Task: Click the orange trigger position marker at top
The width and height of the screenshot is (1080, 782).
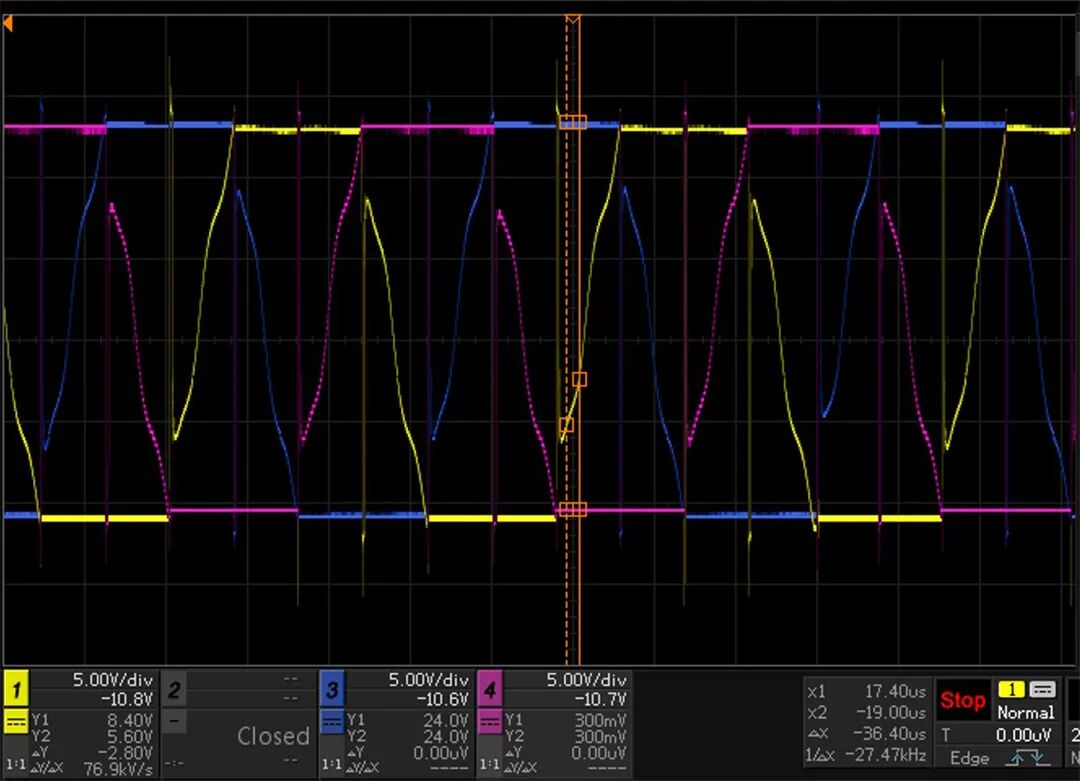Action: pos(572,20)
